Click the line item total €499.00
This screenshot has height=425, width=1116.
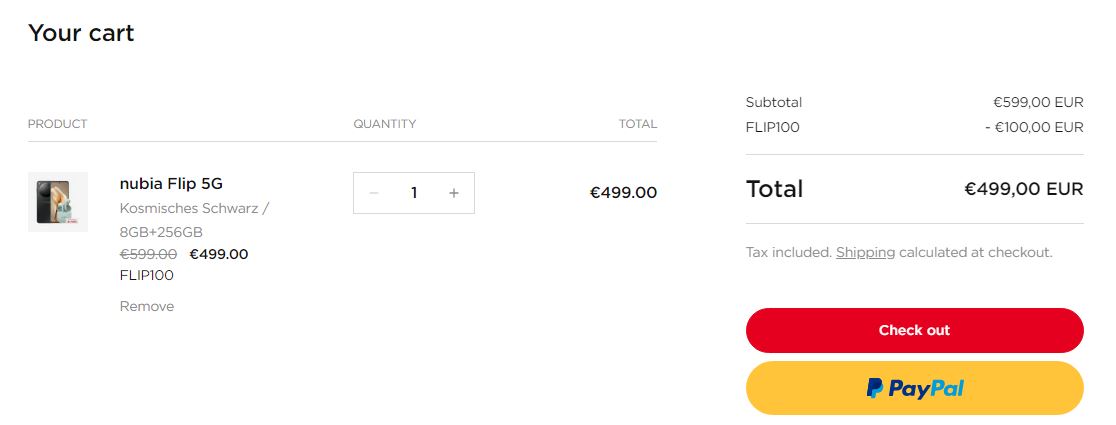tap(623, 193)
